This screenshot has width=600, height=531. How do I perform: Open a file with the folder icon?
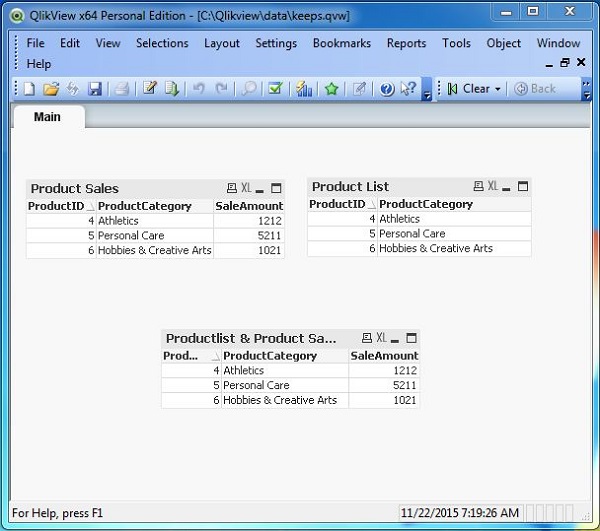pos(51,89)
